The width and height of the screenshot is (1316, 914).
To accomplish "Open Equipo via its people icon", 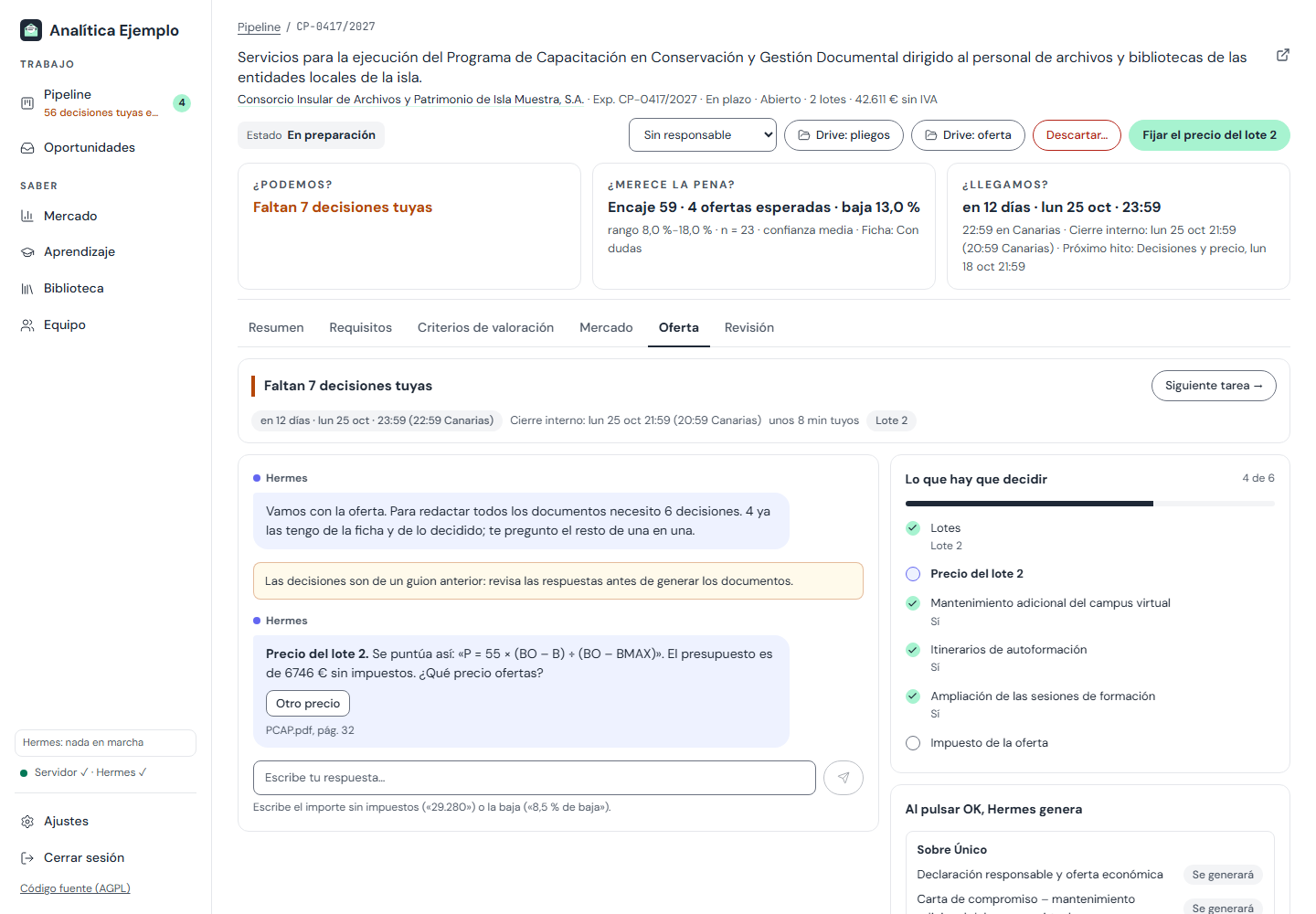I will click(27, 325).
